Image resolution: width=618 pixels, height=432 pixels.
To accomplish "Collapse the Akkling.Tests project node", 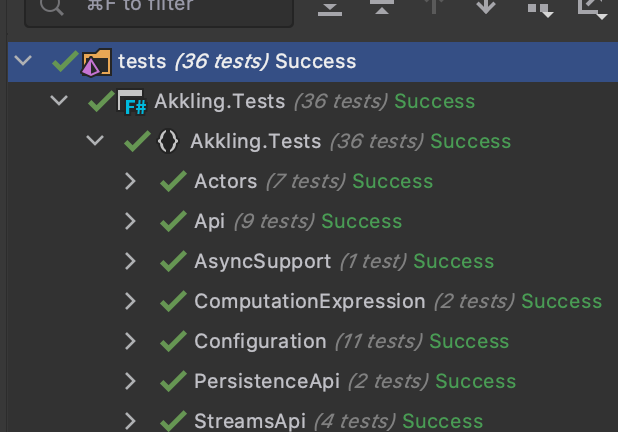I will click(59, 101).
